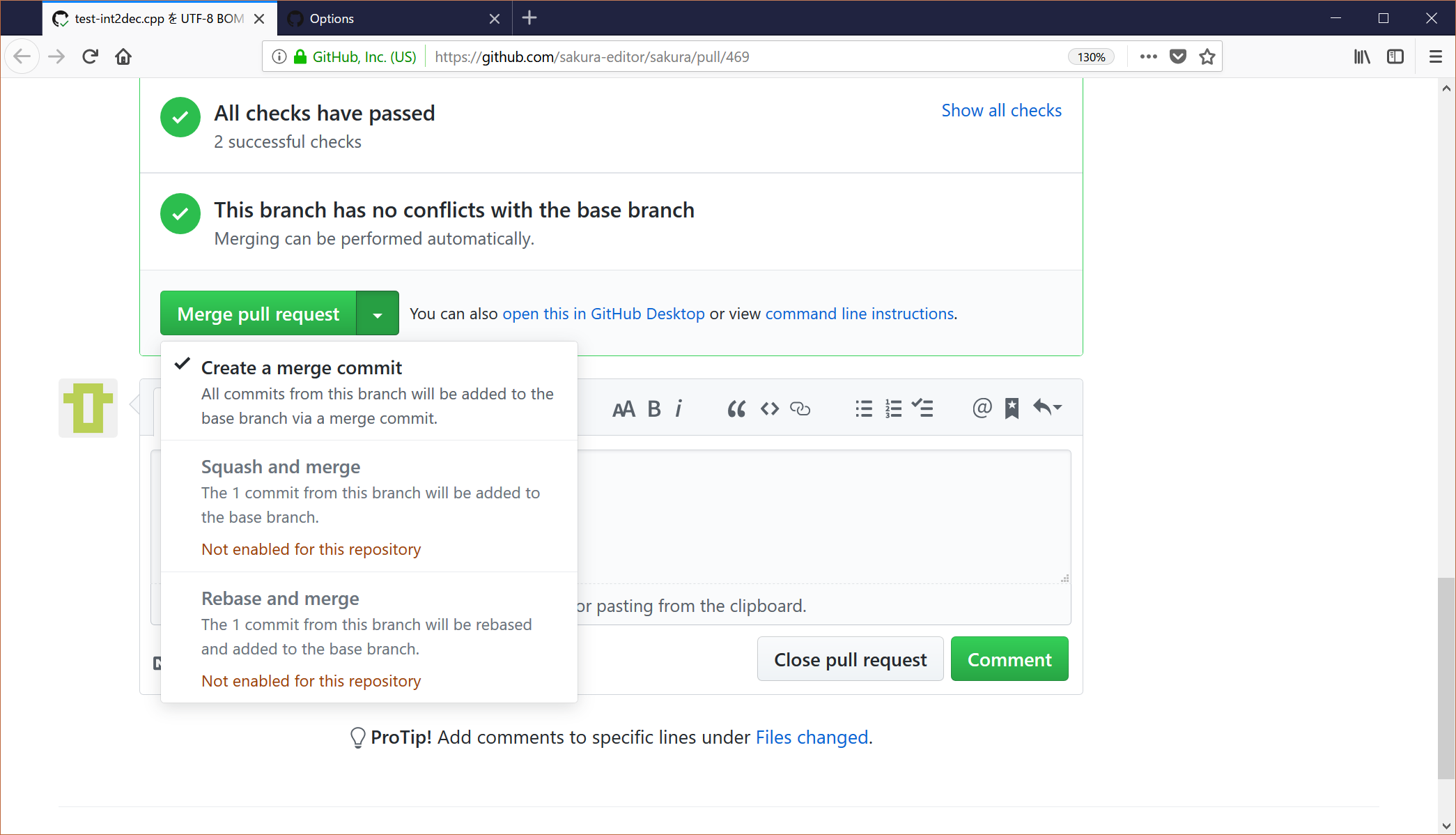Open the Firefox hamburger menu
Viewport: 1456px width, 835px height.
1436,56
